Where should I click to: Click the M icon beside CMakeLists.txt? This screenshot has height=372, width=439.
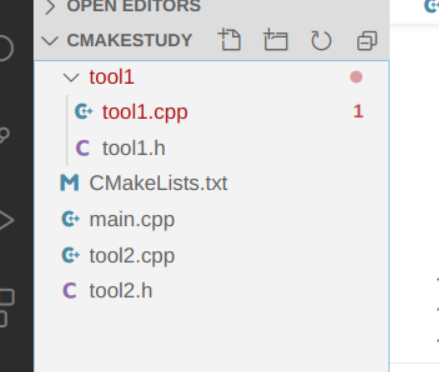70,183
